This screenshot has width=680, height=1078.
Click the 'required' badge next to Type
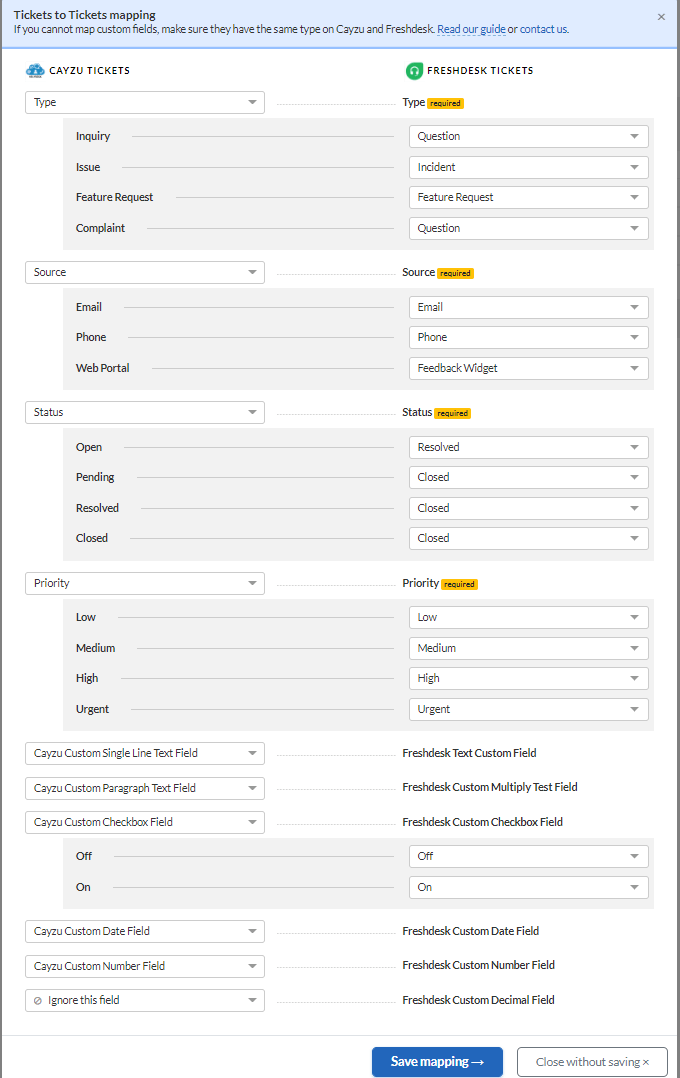pos(446,103)
